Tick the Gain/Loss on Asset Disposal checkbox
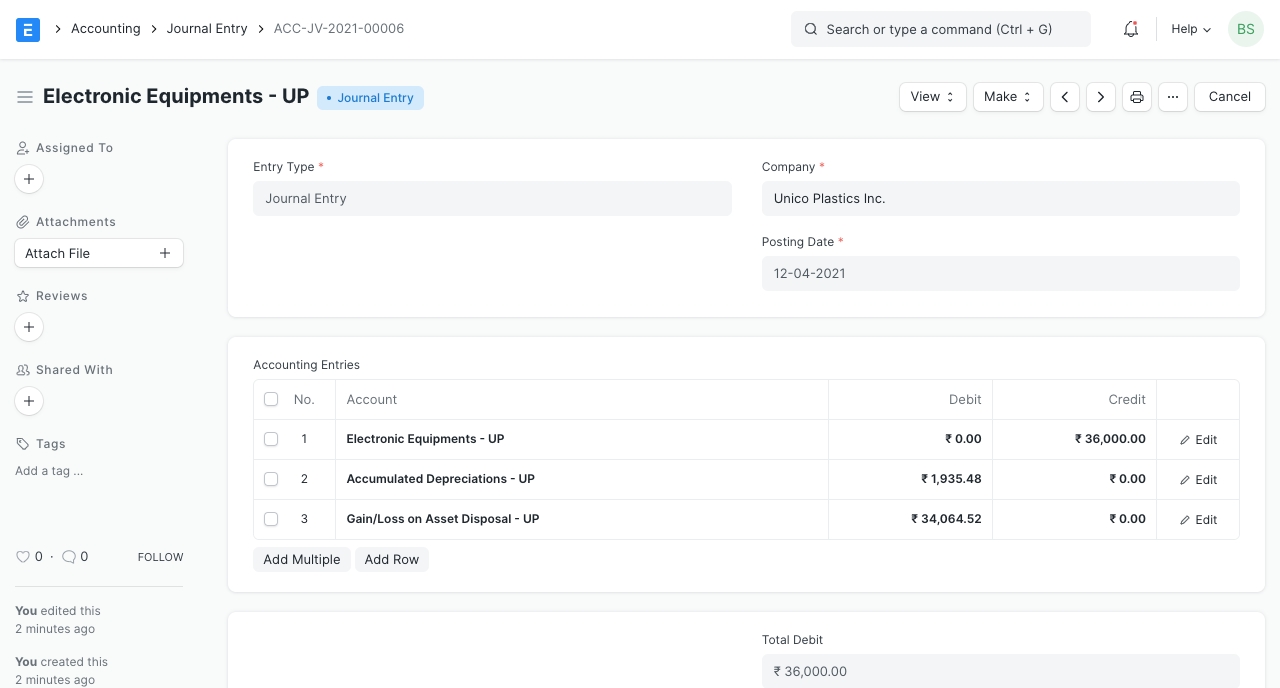This screenshot has width=1280, height=688. coord(271,519)
